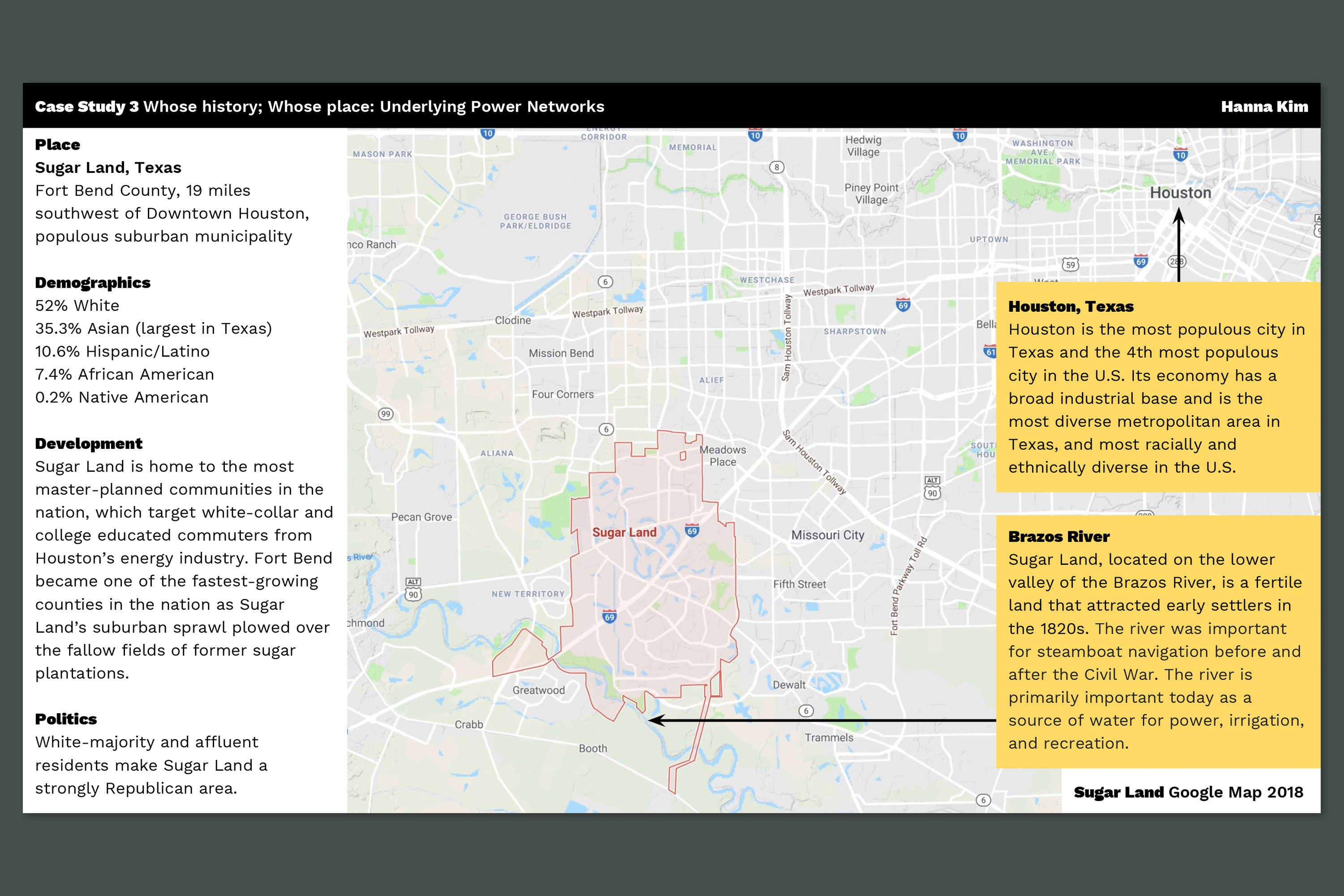
Task: Click the Brazos River yellow box heading
Action: click(x=1058, y=537)
